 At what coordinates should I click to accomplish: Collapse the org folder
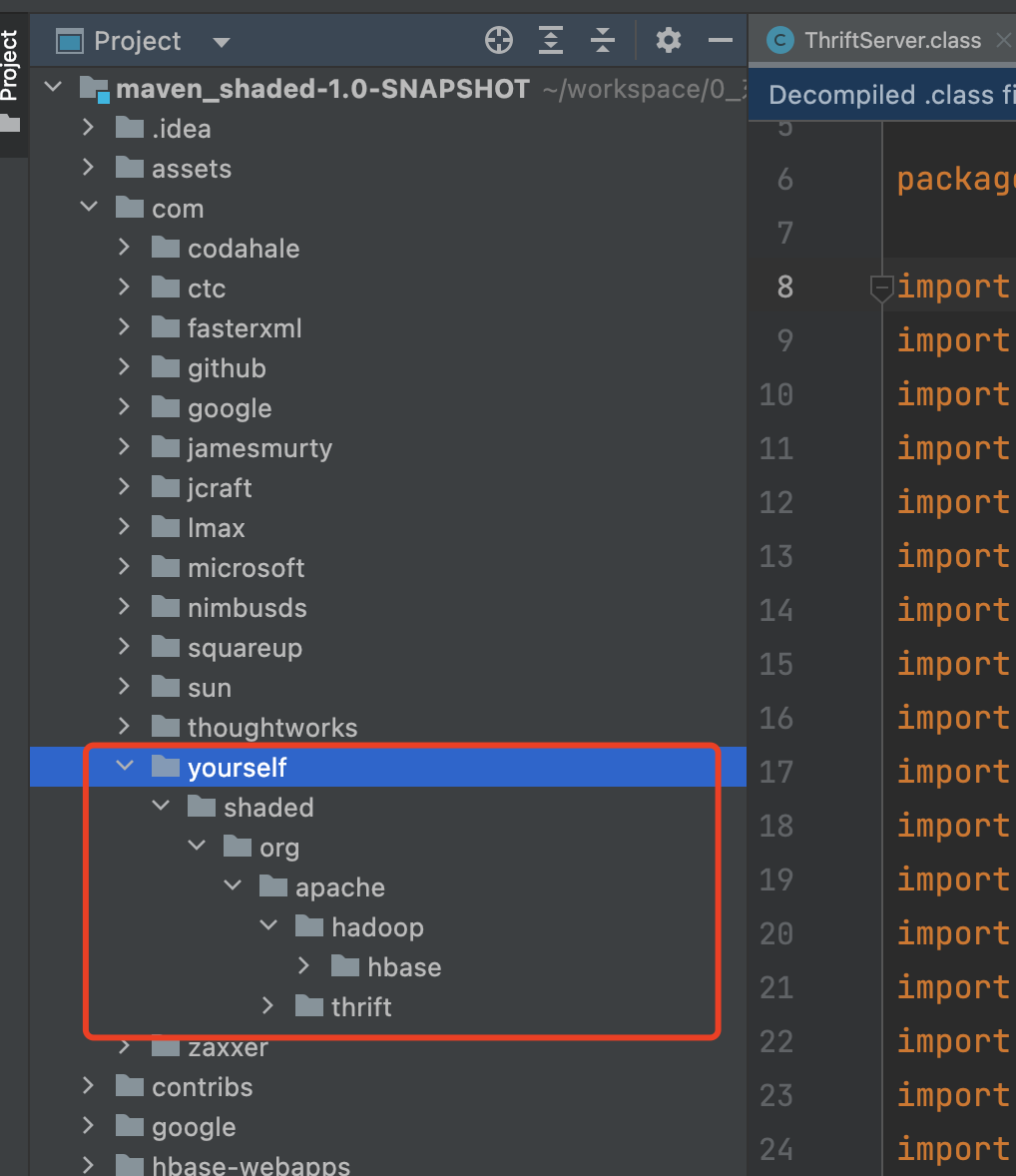coord(197,846)
